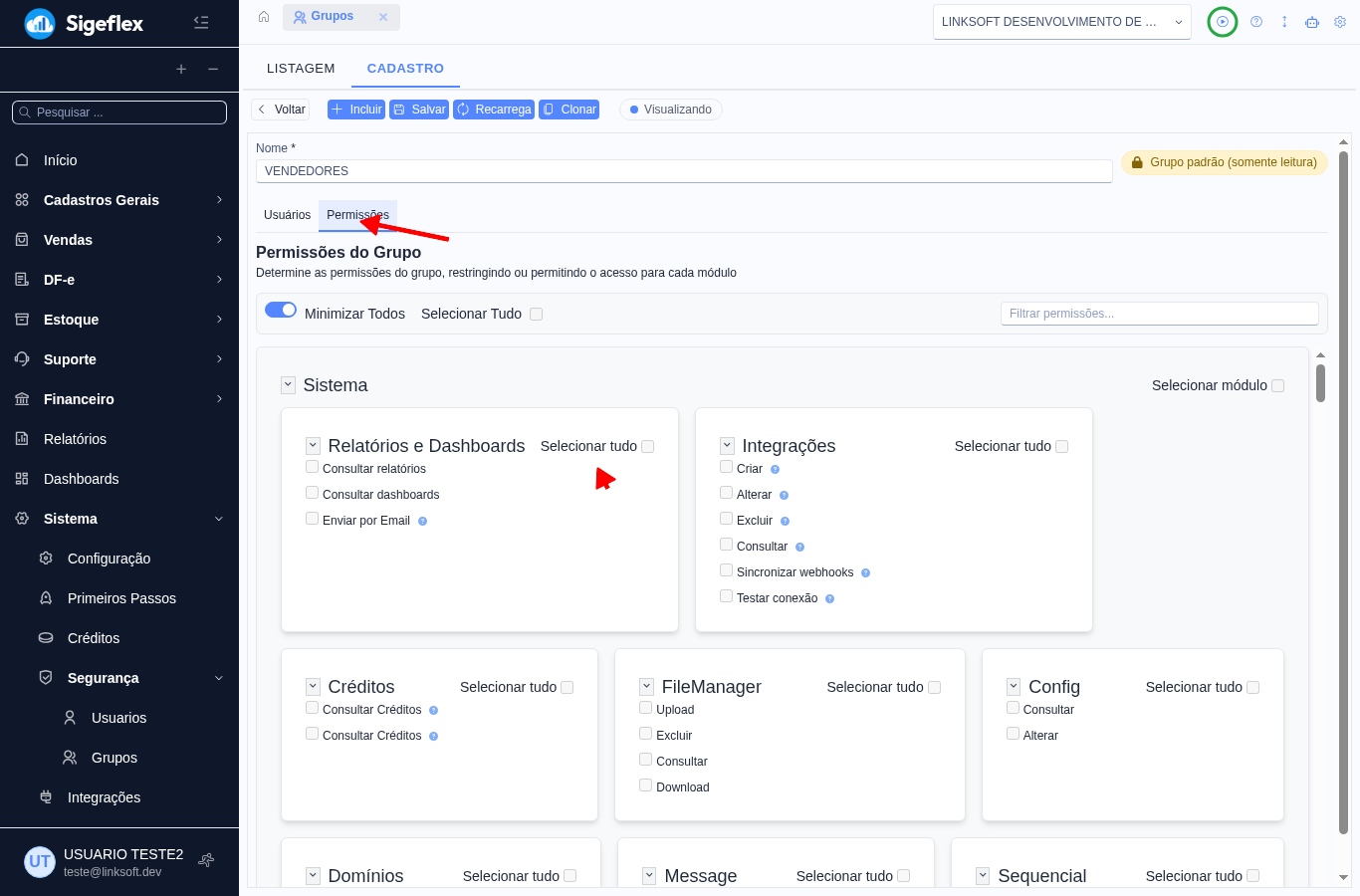Image resolution: width=1360 pixels, height=896 pixels.
Task: Check the Selecionar Tudo checkbox
Action: click(x=537, y=314)
